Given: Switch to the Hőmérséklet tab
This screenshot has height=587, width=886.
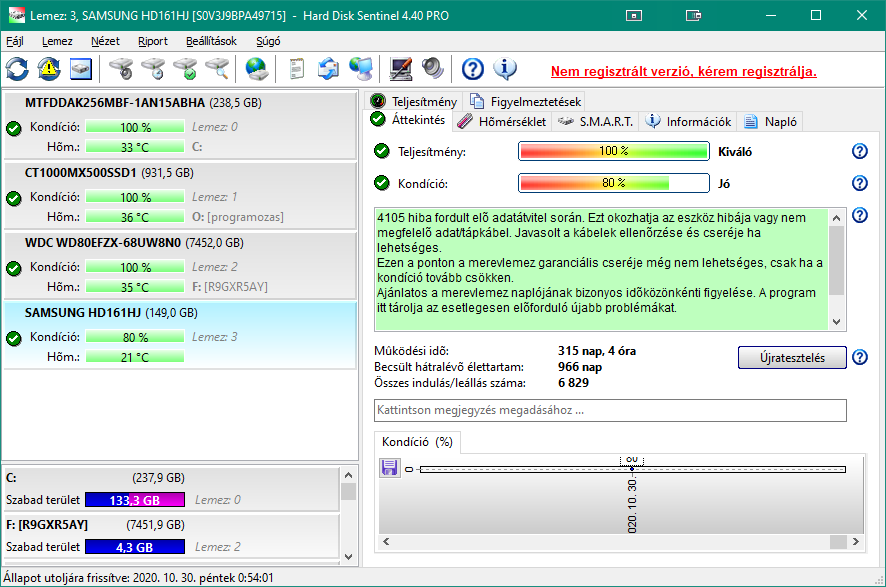Looking at the screenshot, I should [501, 121].
